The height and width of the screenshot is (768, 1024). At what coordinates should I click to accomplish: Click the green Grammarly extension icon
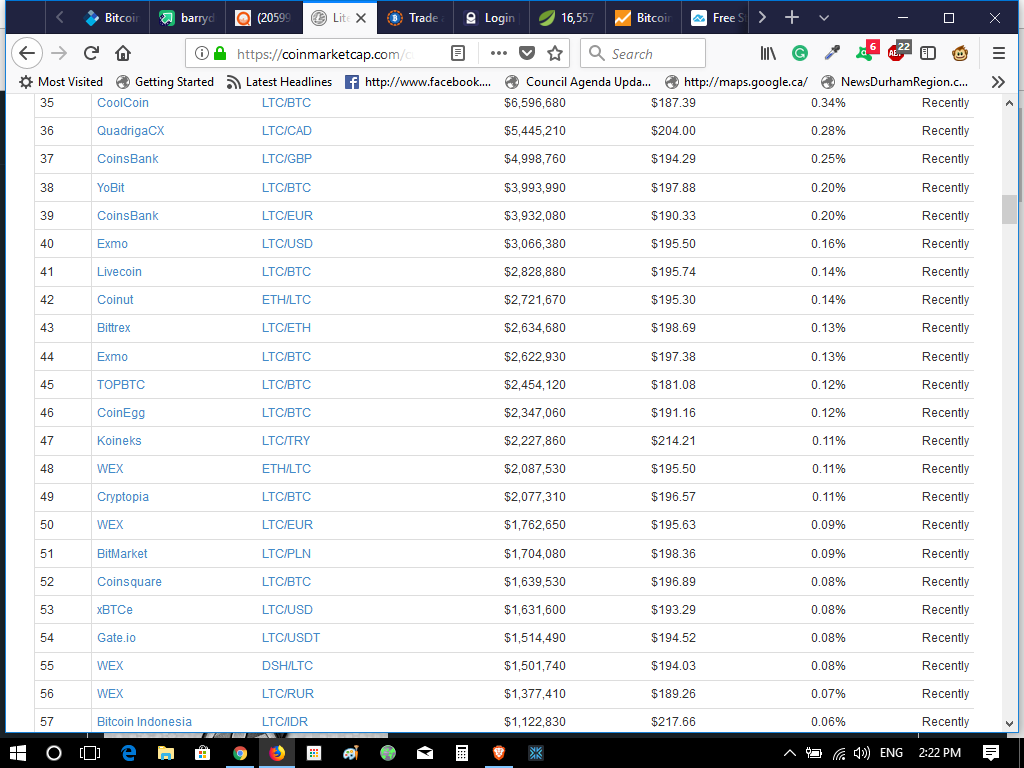click(799, 53)
